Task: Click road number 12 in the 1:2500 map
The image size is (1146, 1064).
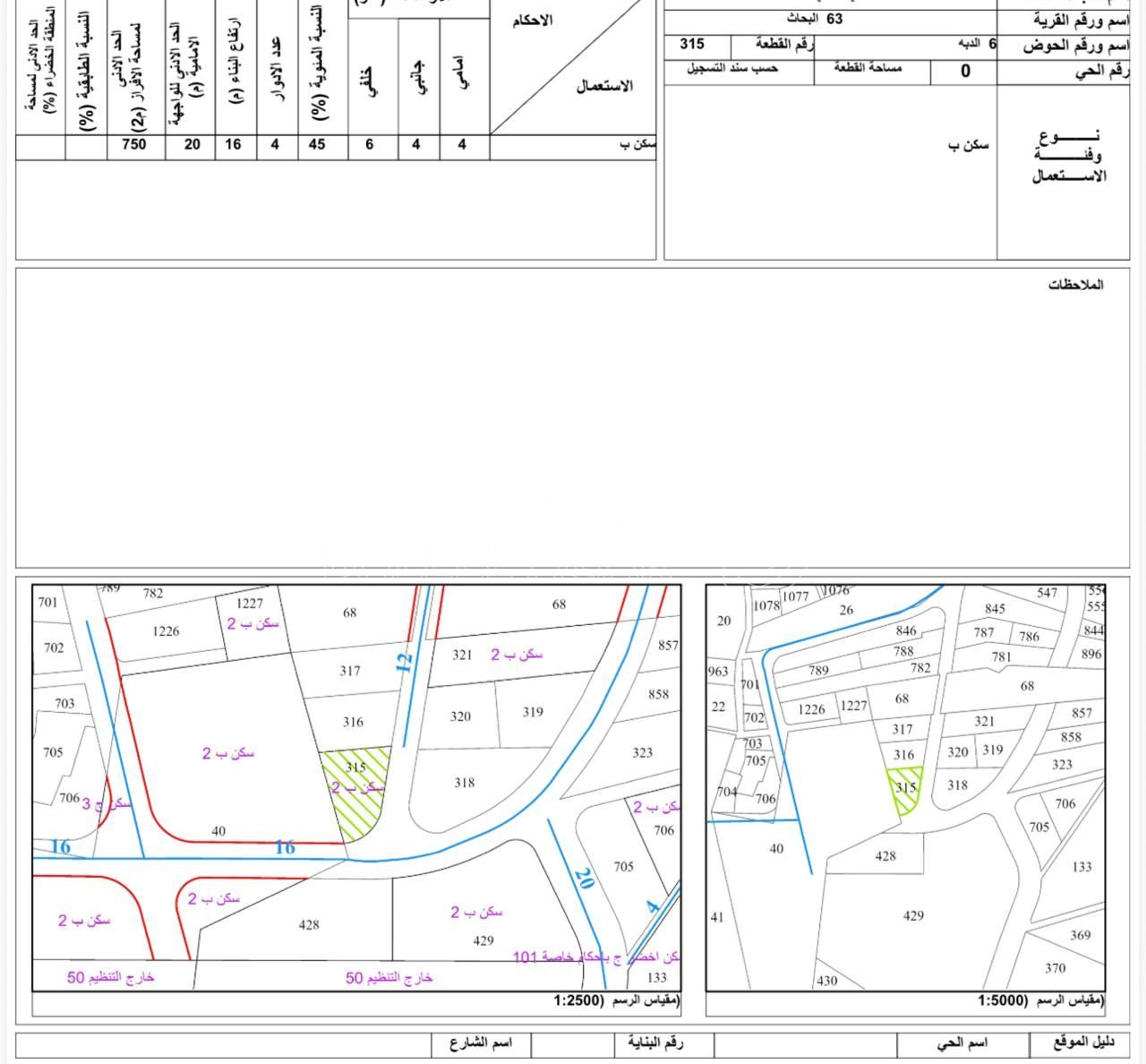Action: coord(405,664)
